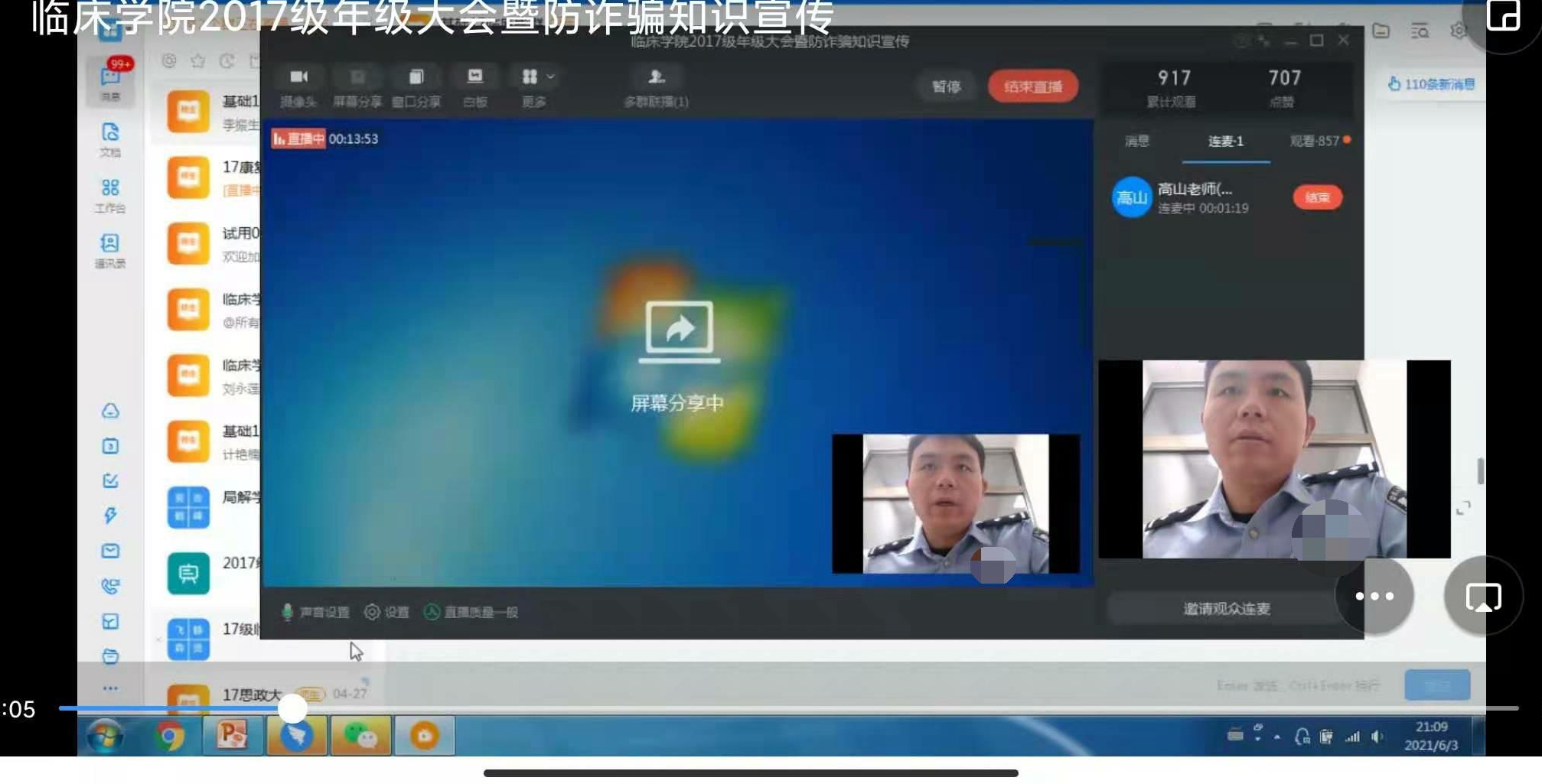Show hidden icons in system tray

pyautogui.click(x=1277, y=737)
